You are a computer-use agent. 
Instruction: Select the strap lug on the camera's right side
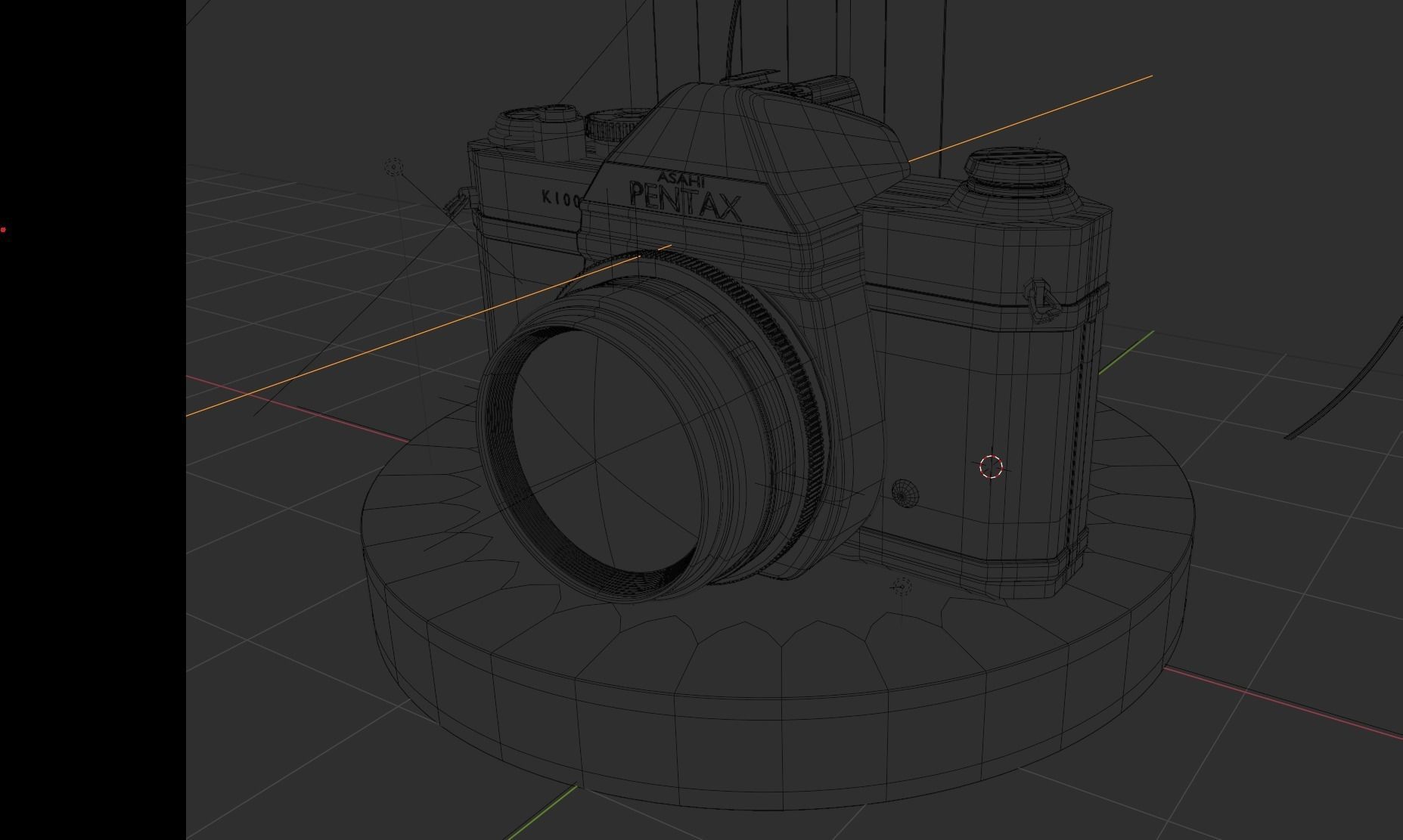[x=1043, y=300]
